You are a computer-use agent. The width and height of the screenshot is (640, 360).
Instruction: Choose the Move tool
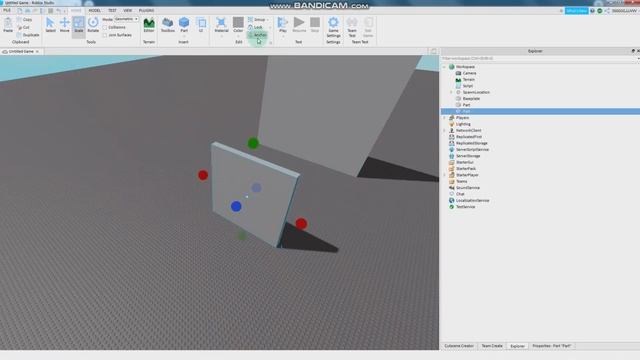pos(64,25)
